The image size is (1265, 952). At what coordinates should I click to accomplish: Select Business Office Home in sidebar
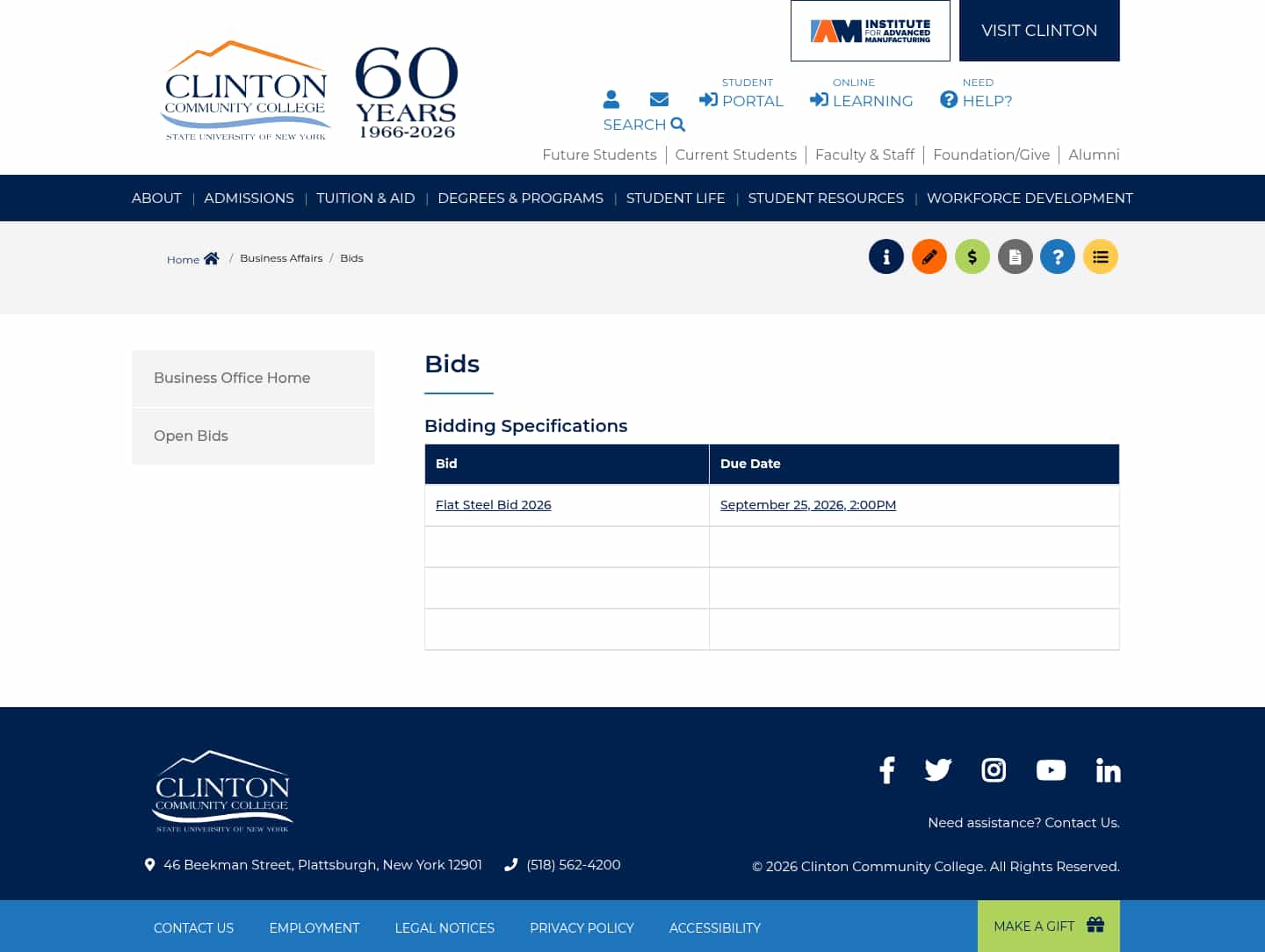[x=253, y=378]
